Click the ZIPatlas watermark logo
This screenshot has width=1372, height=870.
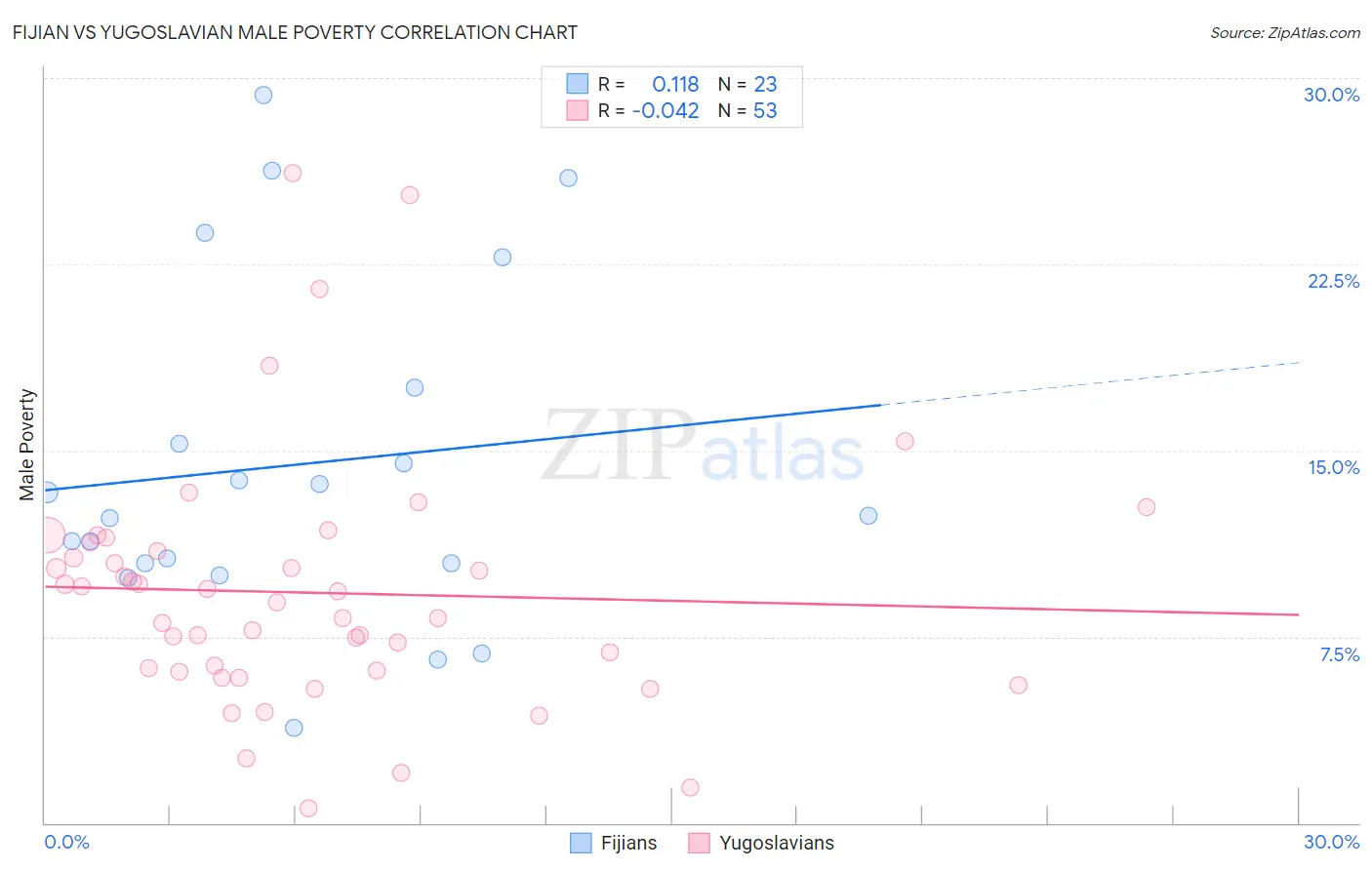click(704, 448)
